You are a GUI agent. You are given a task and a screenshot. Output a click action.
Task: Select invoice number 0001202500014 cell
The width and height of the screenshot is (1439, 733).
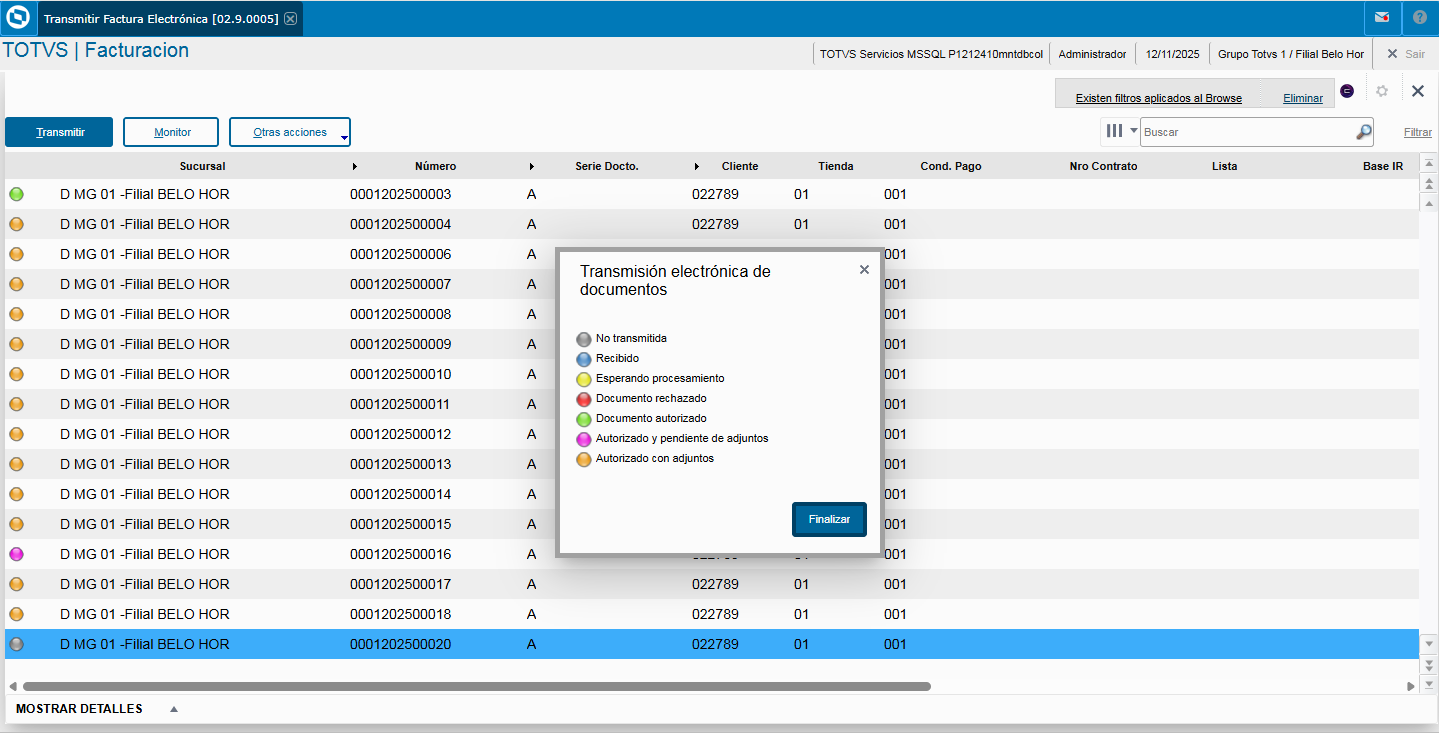(x=400, y=494)
